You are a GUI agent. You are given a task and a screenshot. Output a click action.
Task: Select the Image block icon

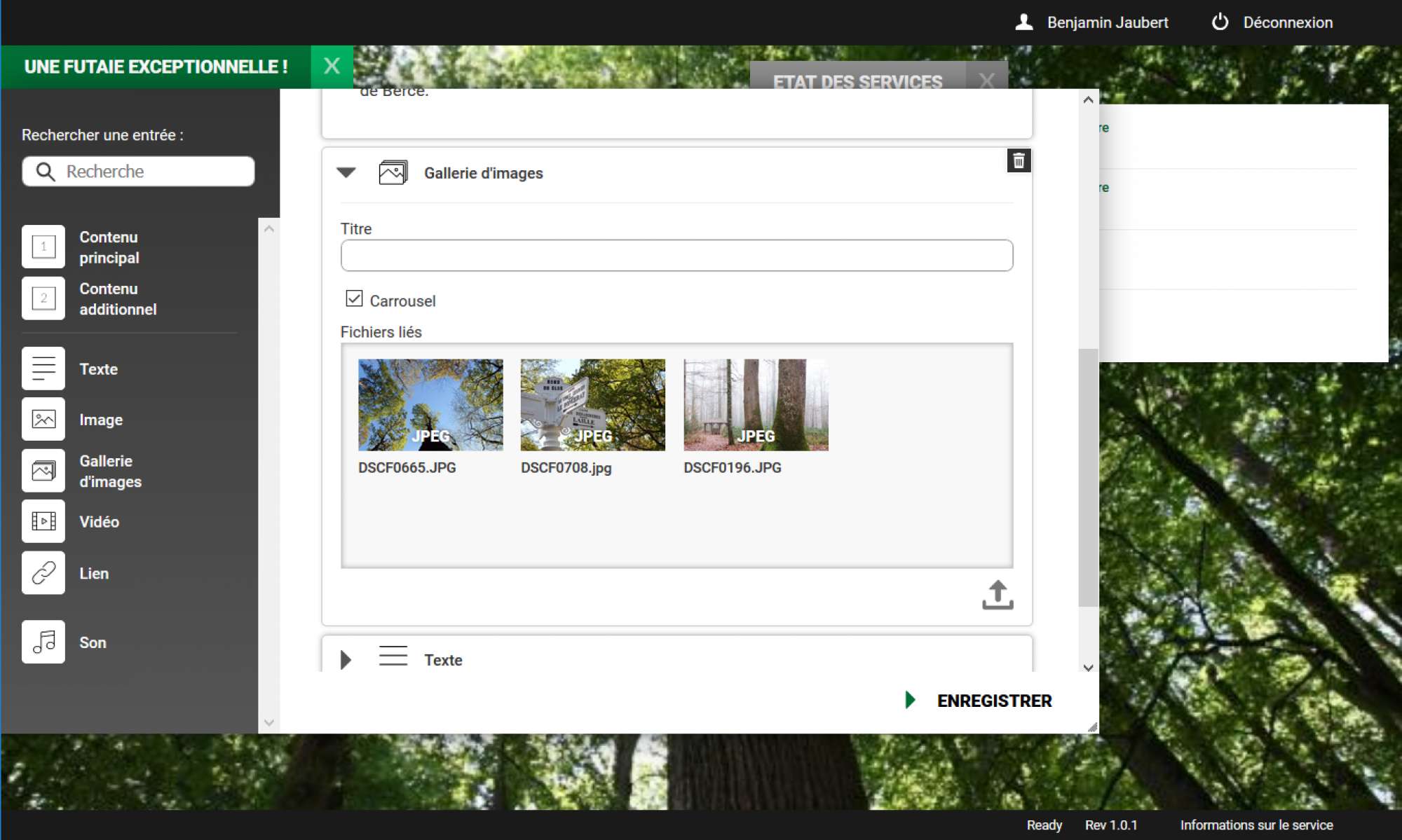[x=43, y=420]
